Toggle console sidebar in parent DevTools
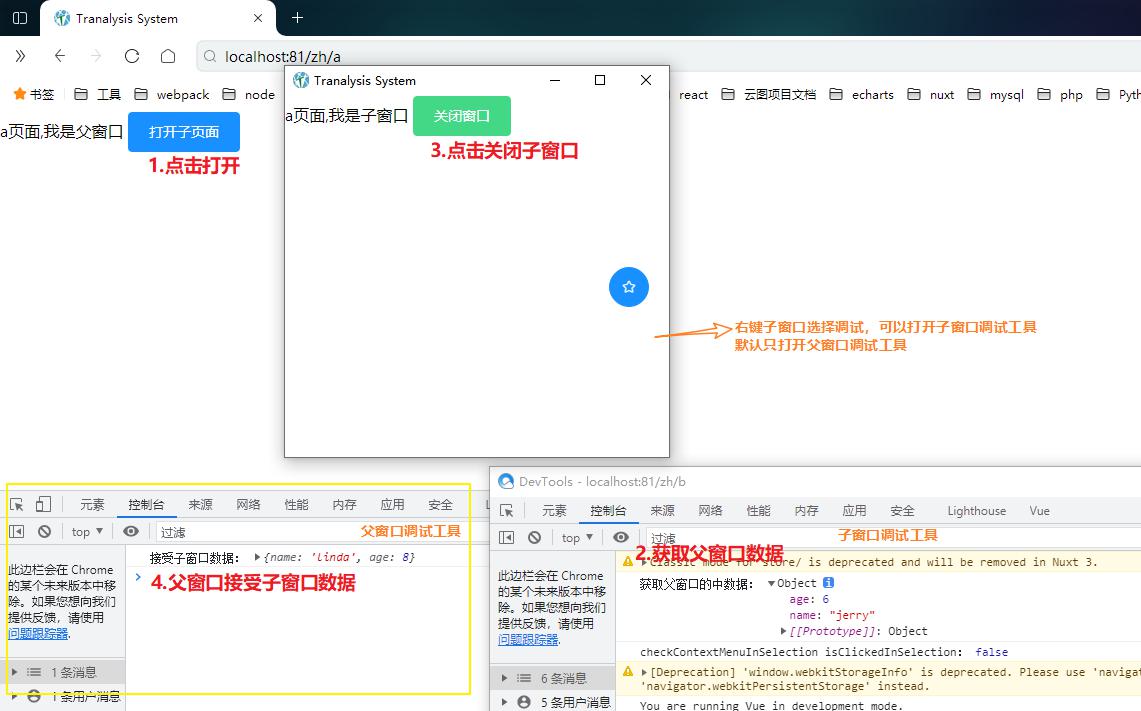This screenshot has width=1141, height=711. tap(17, 531)
